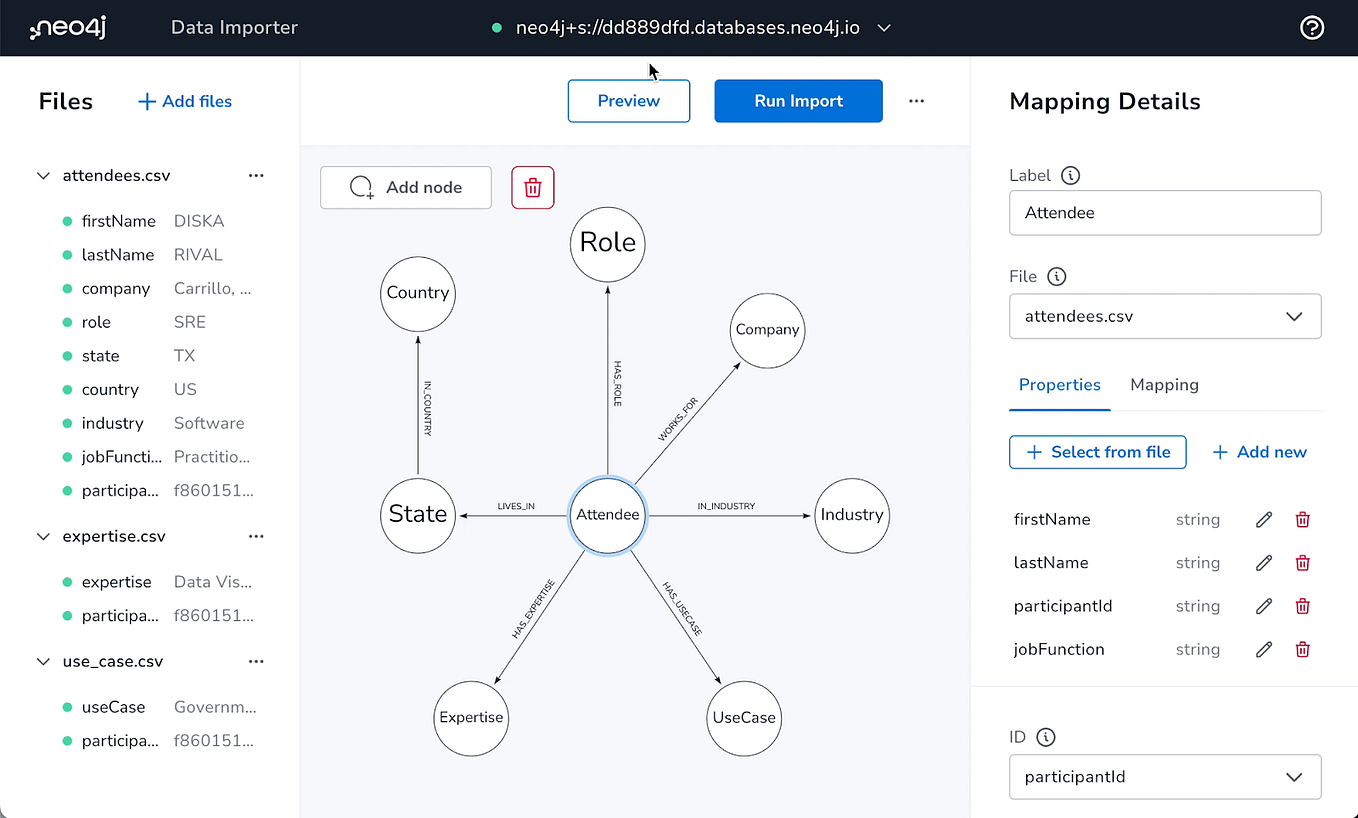
Task: Click Select from file button
Action: (1097, 452)
